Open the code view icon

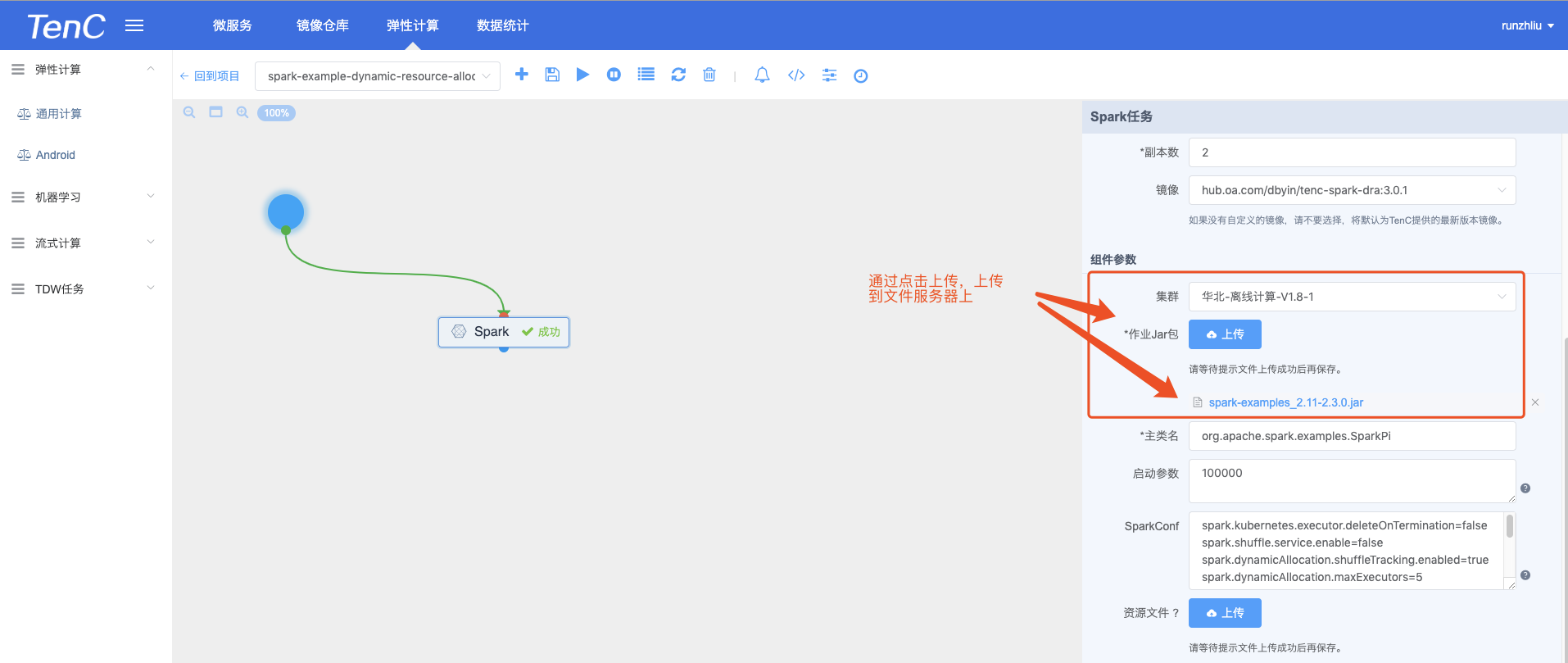(796, 75)
